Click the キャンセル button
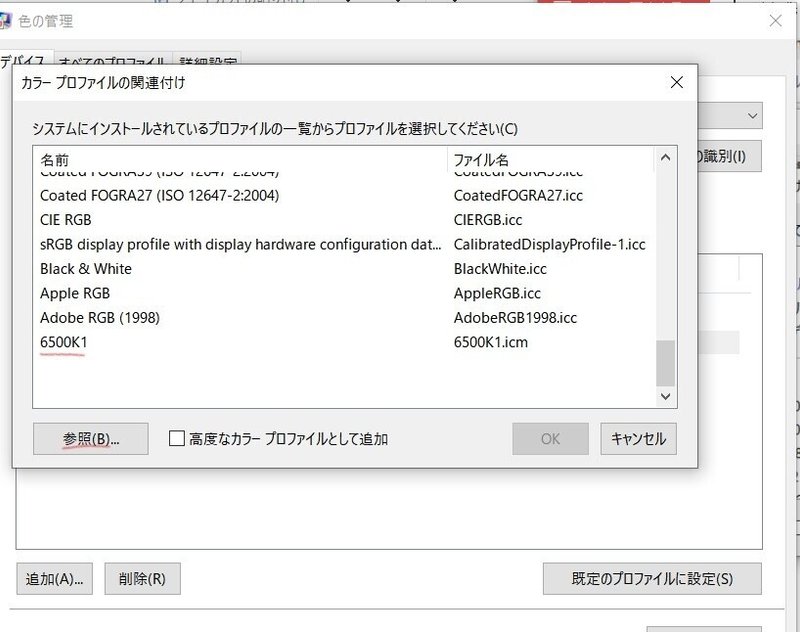800x632 pixels. point(638,439)
